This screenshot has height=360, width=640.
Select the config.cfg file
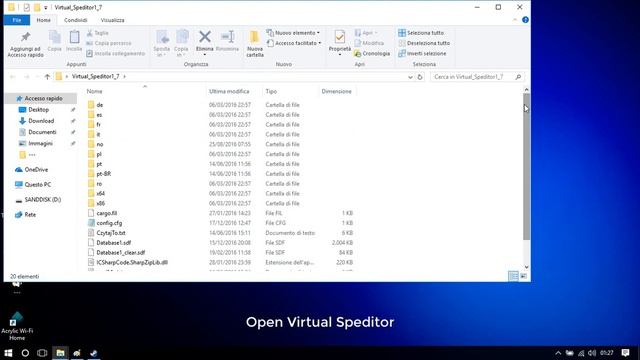point(109,223)
